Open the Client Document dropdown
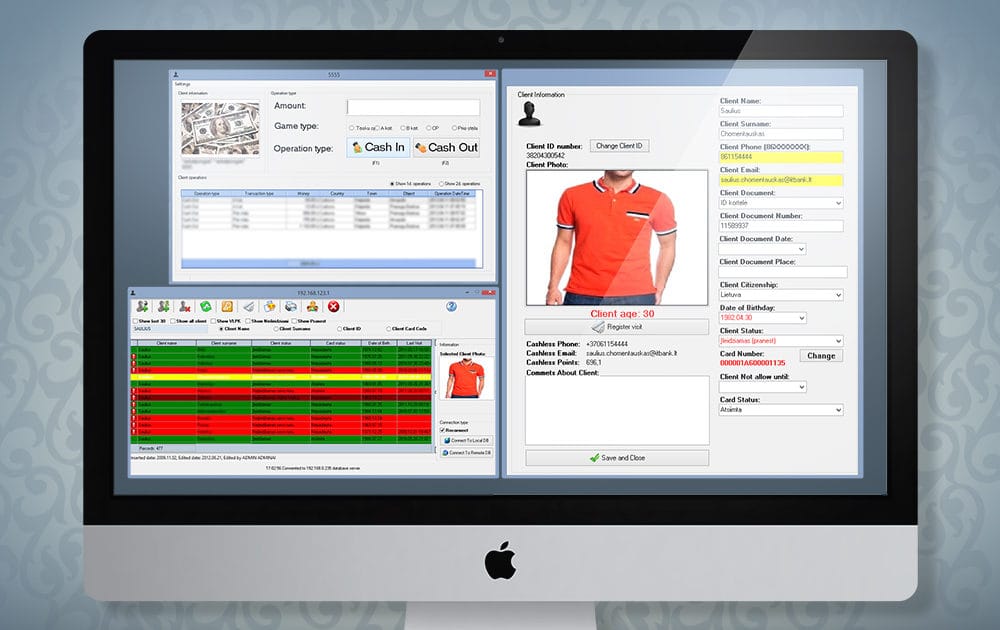Image resolution: width=1000 pixels, height=630 pixels. pyautogui.click(x=781, y=203)
